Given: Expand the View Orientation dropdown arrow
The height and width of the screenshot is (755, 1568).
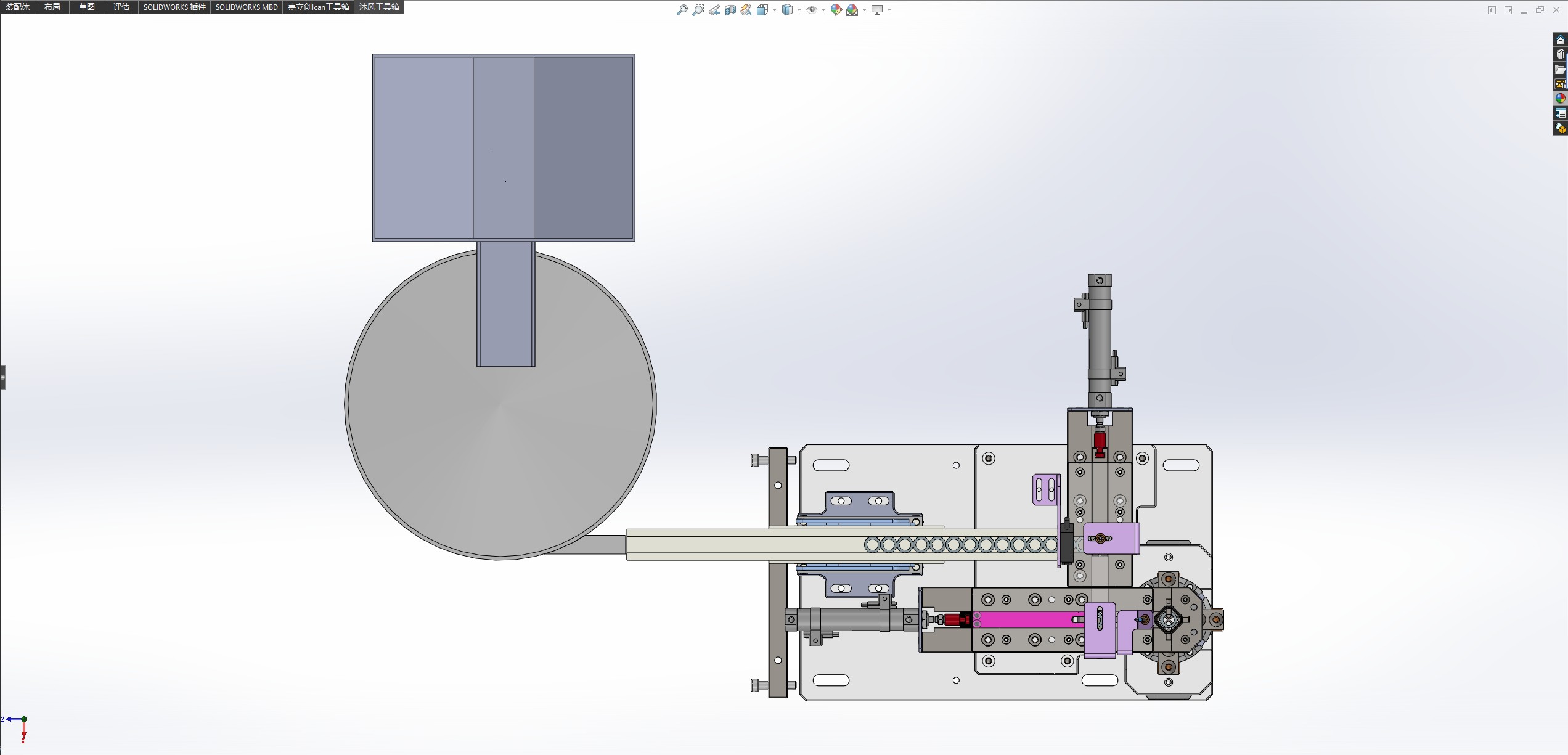Looking at the screenshot, I should (774, 10).
